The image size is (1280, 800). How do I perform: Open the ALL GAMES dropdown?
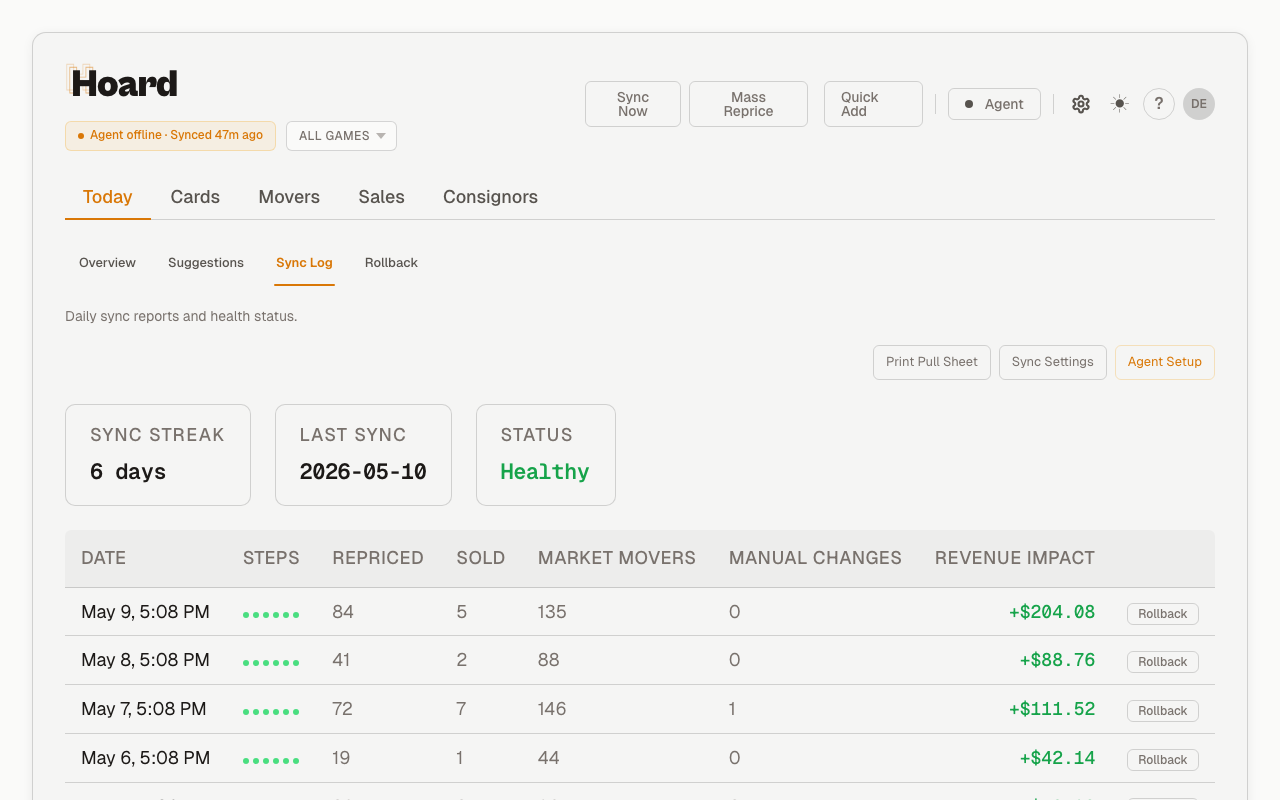341,136
